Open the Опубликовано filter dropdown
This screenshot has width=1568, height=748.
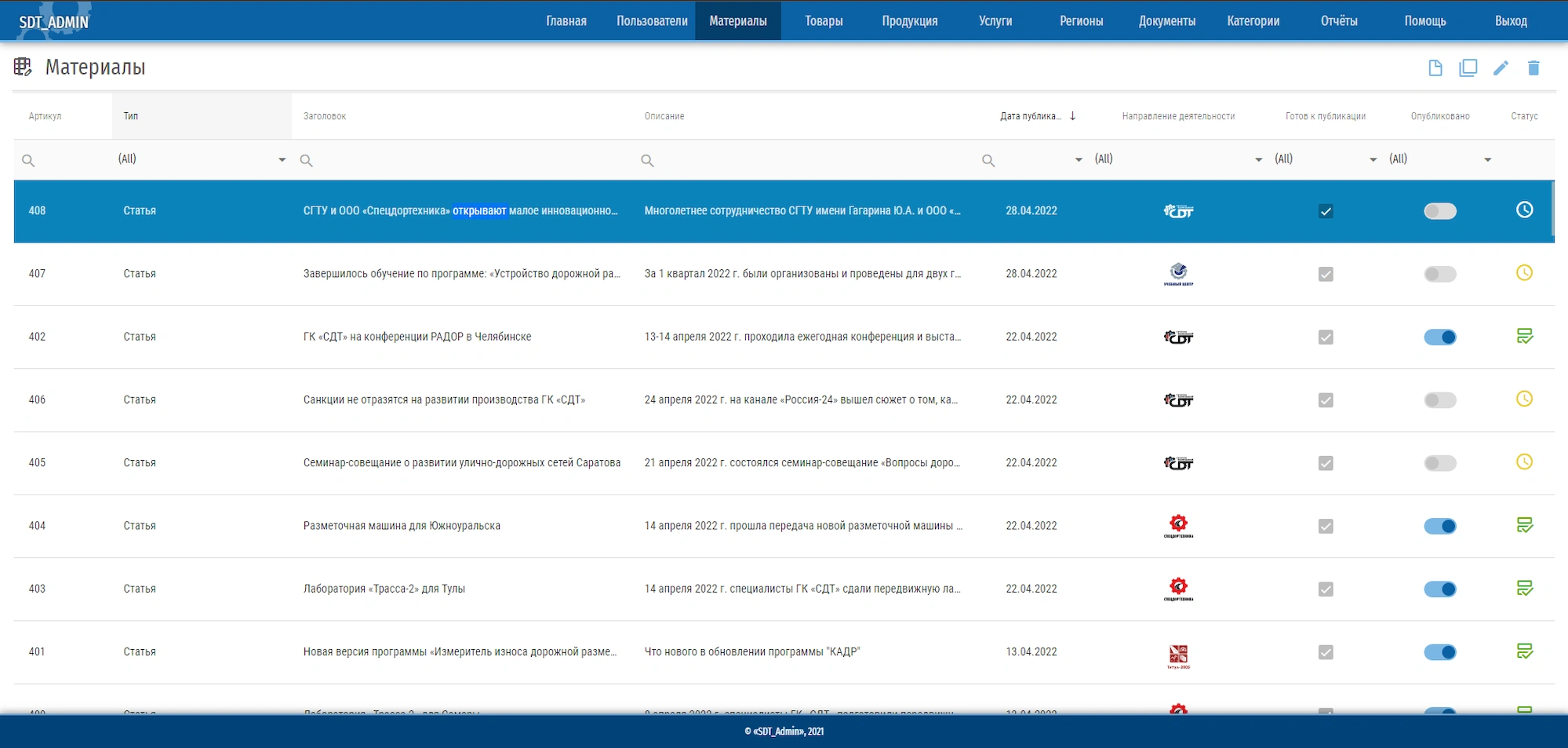coord(1487,160)
